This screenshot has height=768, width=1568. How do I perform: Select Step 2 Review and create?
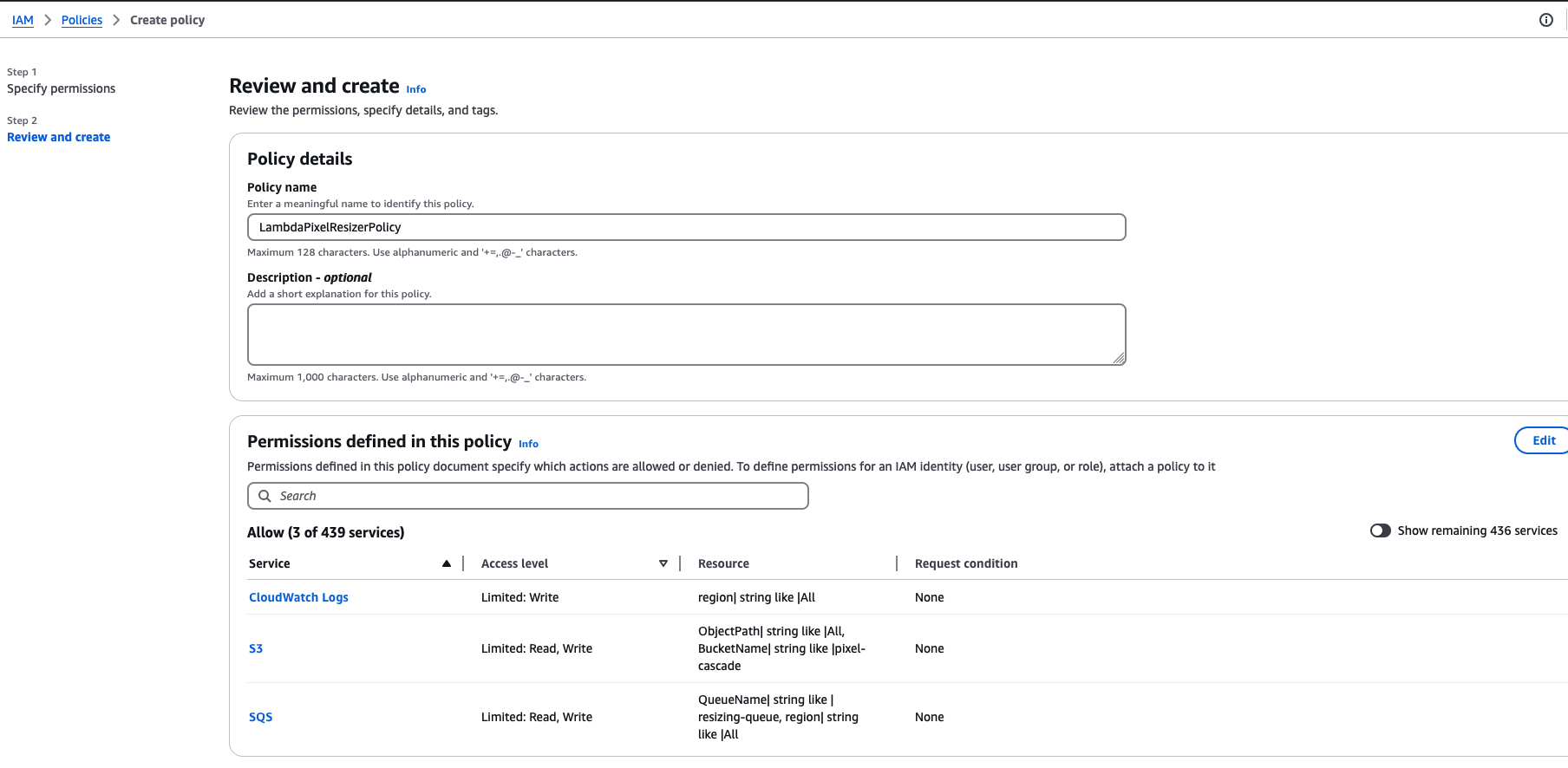pos(58,137)
